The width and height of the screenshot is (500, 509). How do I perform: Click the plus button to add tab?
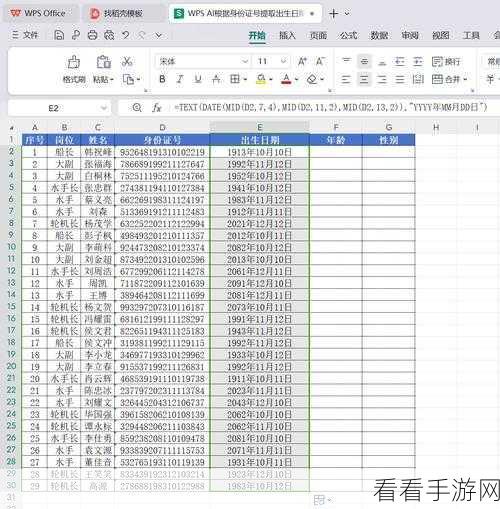[333, 13]
